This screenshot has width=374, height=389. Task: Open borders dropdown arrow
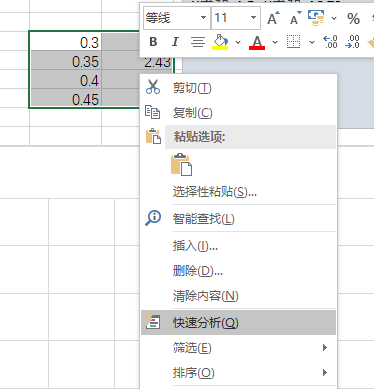312,42
